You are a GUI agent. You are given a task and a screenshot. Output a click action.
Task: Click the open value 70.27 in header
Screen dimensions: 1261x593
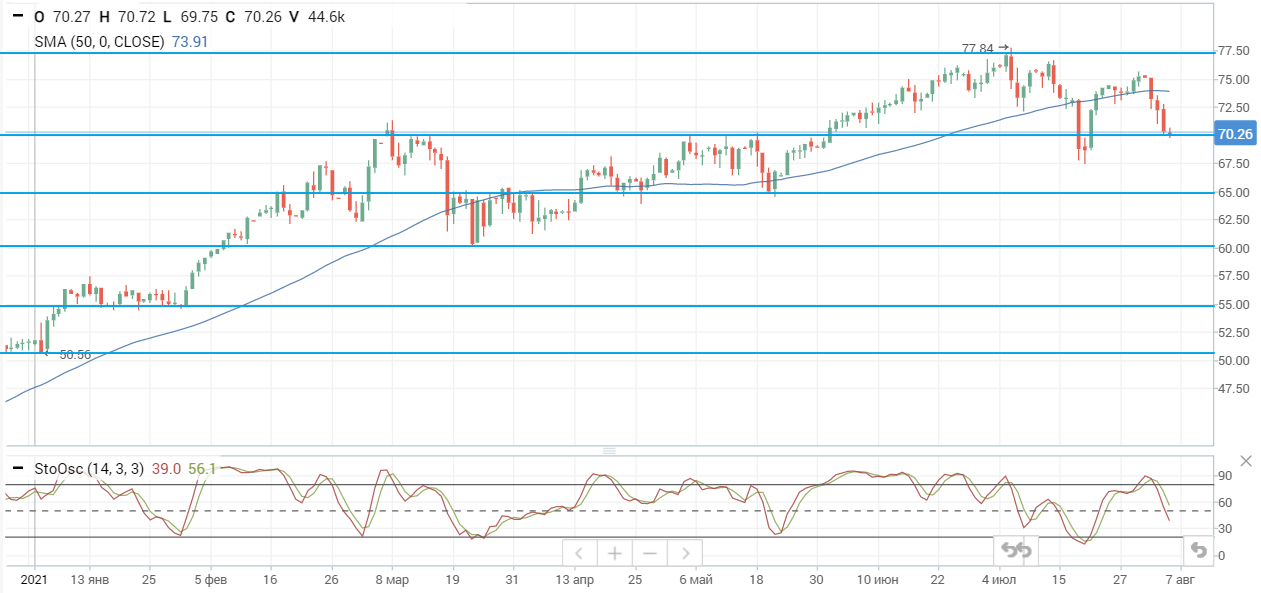72,17
